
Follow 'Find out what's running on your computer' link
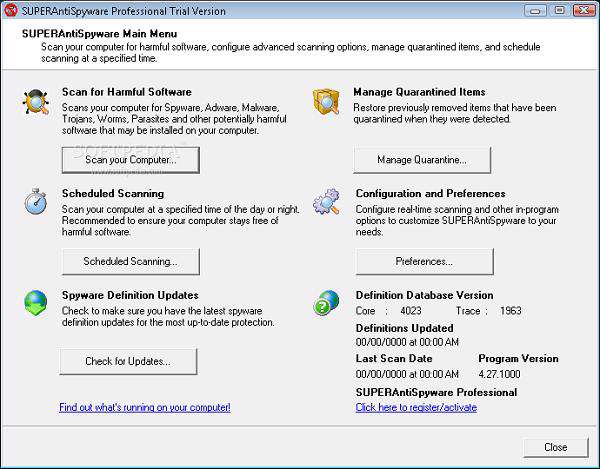click(145, 407)
